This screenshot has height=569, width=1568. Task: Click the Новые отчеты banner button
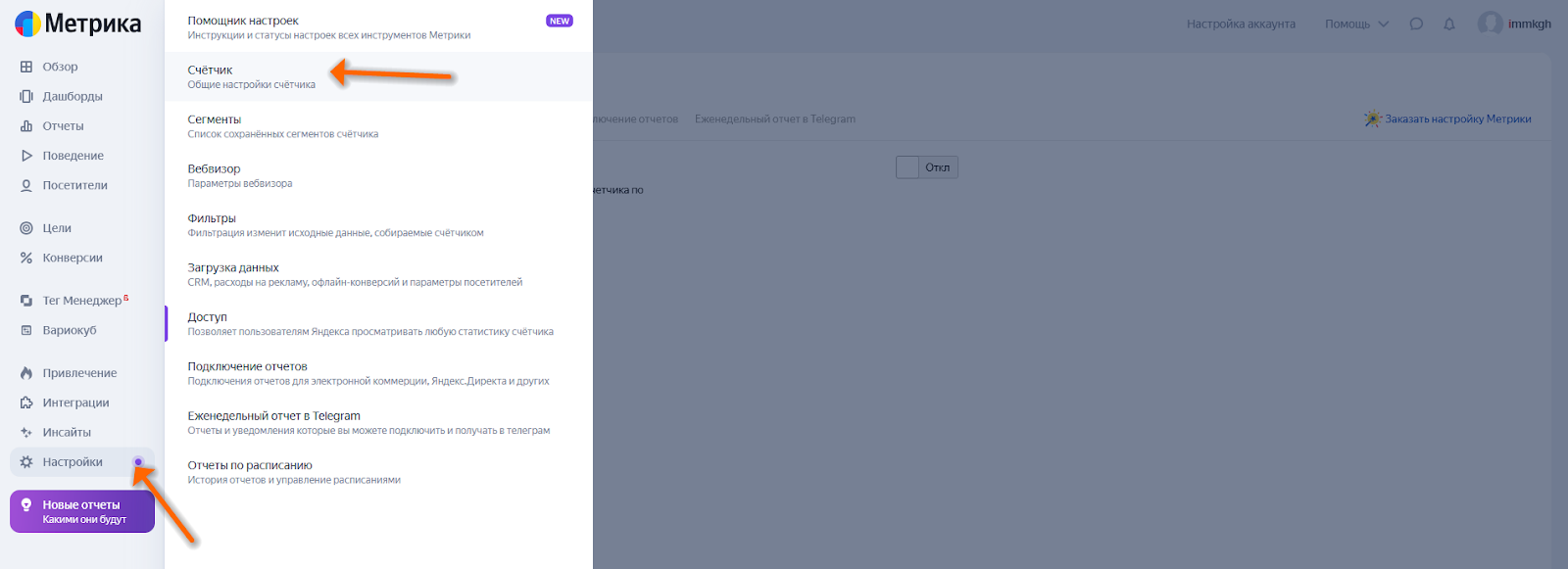[82, 511]
